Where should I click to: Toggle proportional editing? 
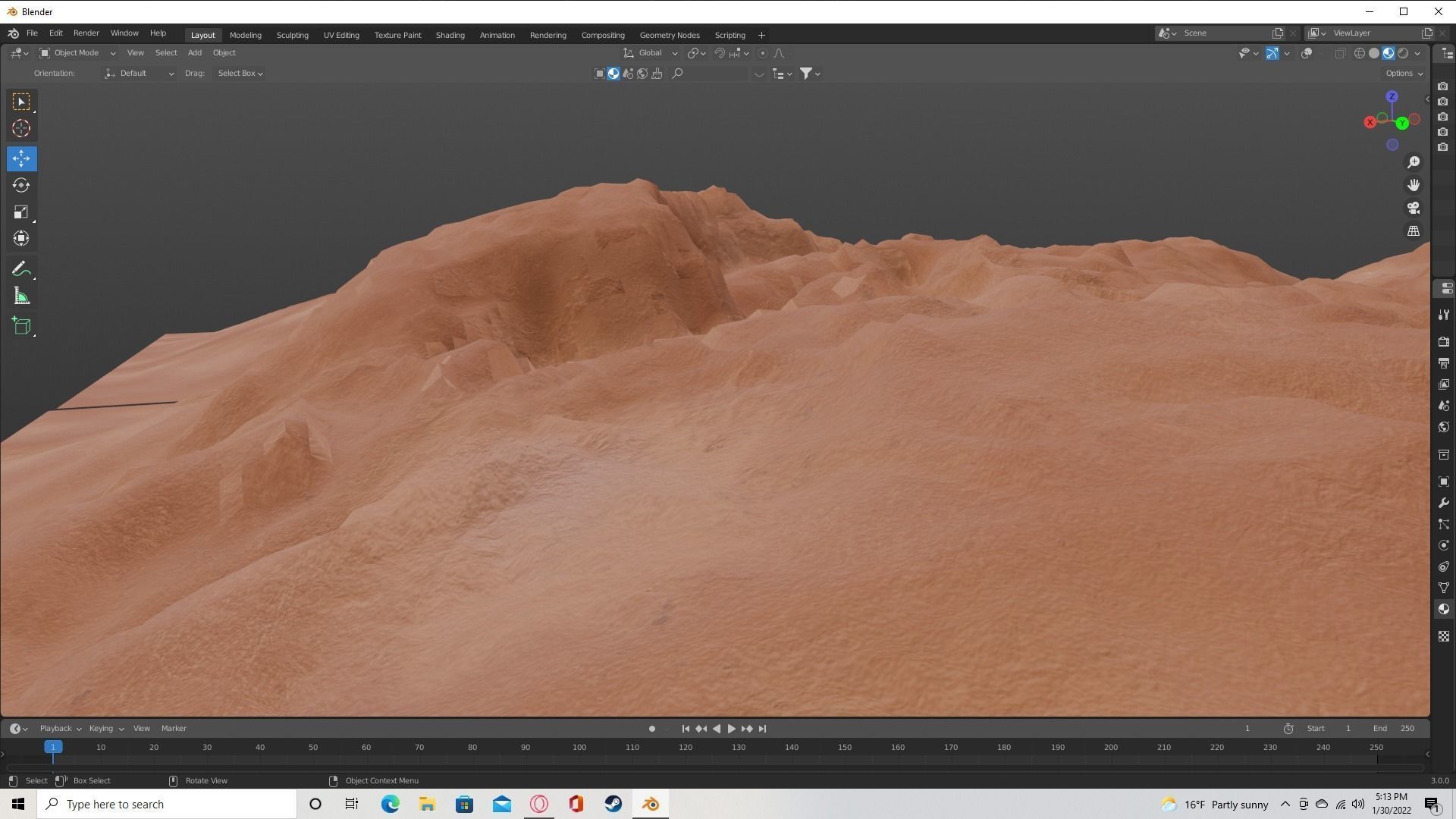click(x=763, y=53)
